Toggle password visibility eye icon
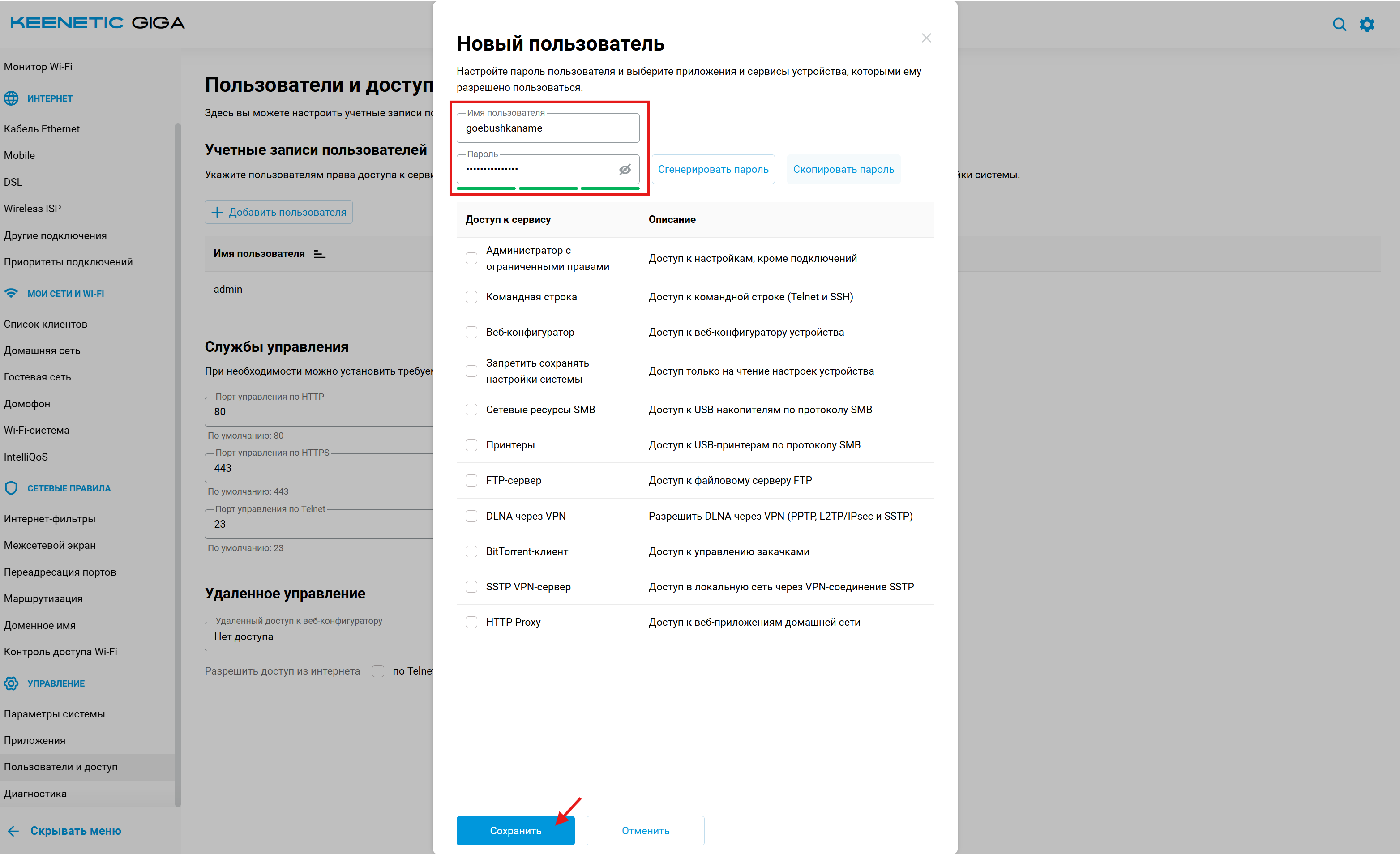The image size is (1400, 854). [625, 169]
